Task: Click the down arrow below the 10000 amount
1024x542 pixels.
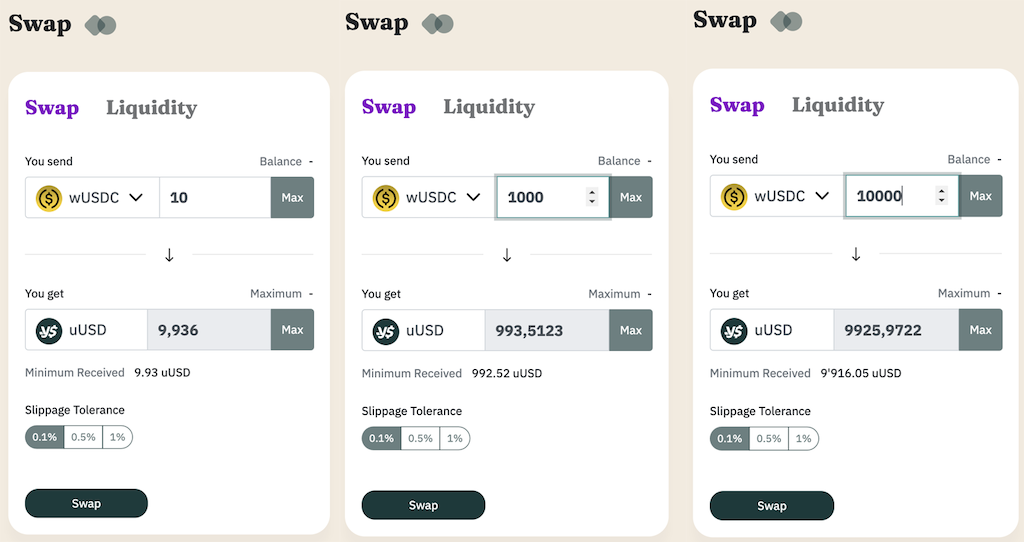Action: click(x=855, y=254)
